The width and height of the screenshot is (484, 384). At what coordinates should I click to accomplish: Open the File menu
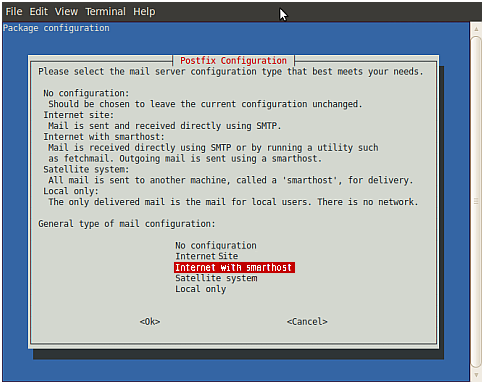pos(14,12)
